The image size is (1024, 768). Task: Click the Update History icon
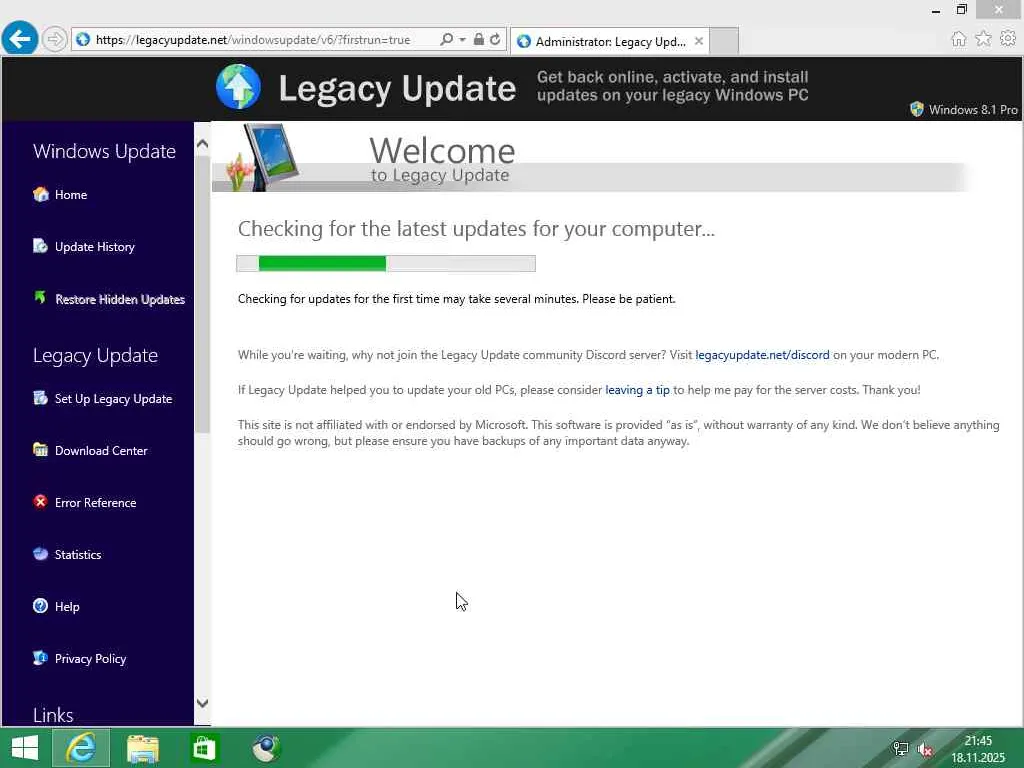click(40, 246)
